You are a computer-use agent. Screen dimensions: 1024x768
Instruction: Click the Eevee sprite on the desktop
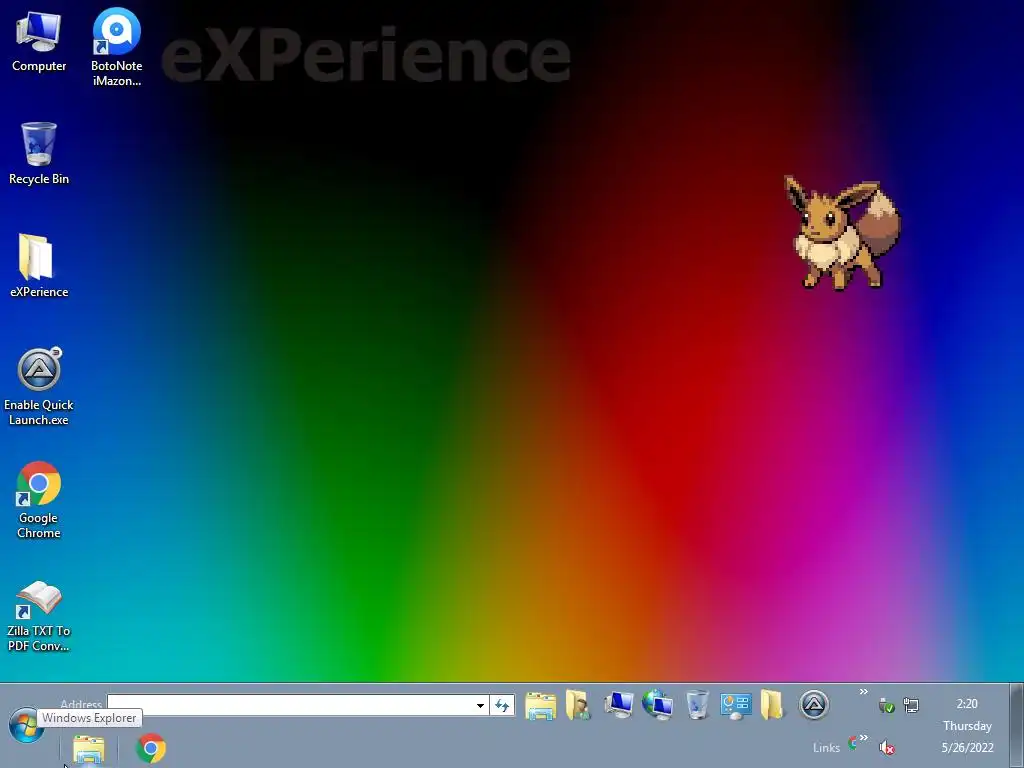click(842, 232)
